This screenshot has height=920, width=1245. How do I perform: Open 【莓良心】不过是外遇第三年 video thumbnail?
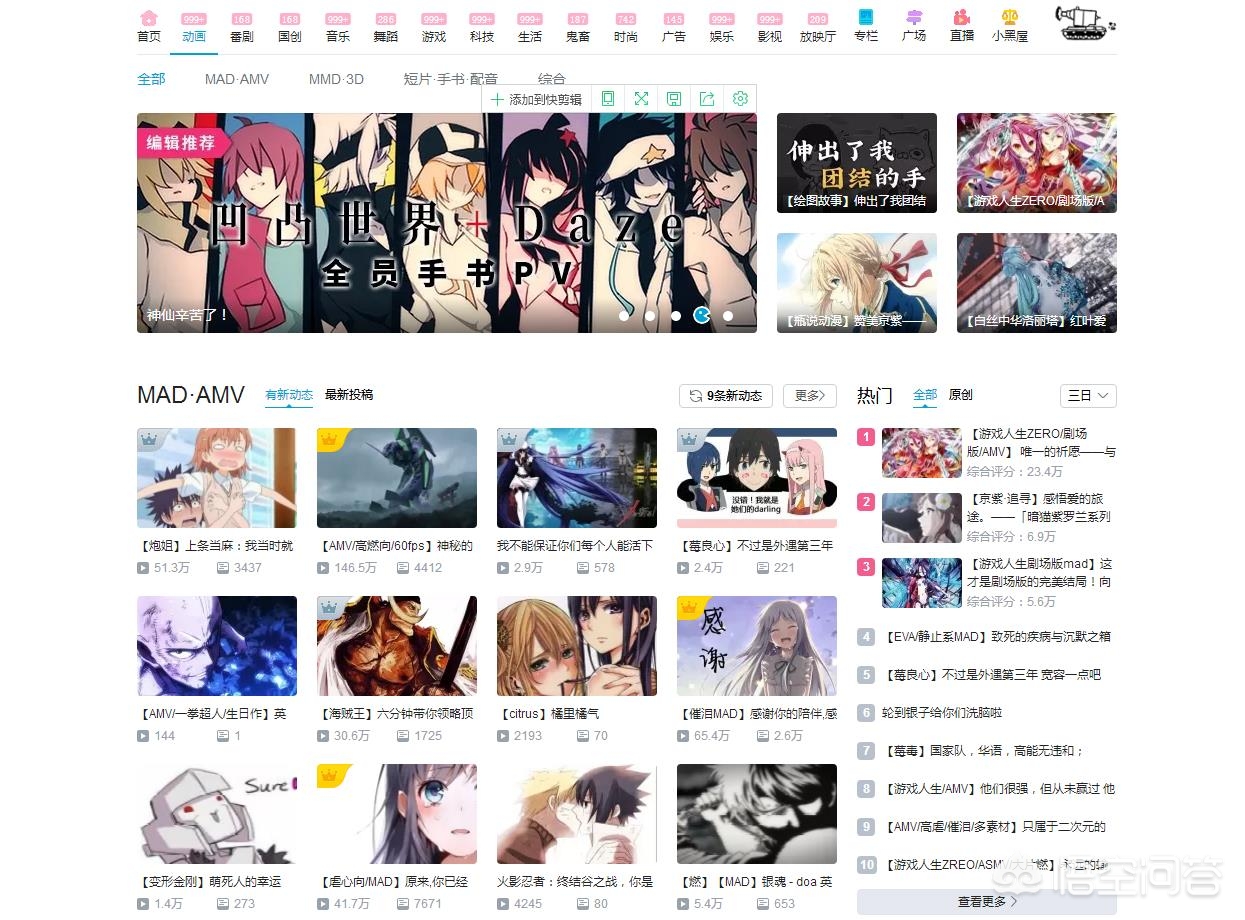(x=757, y=478)
